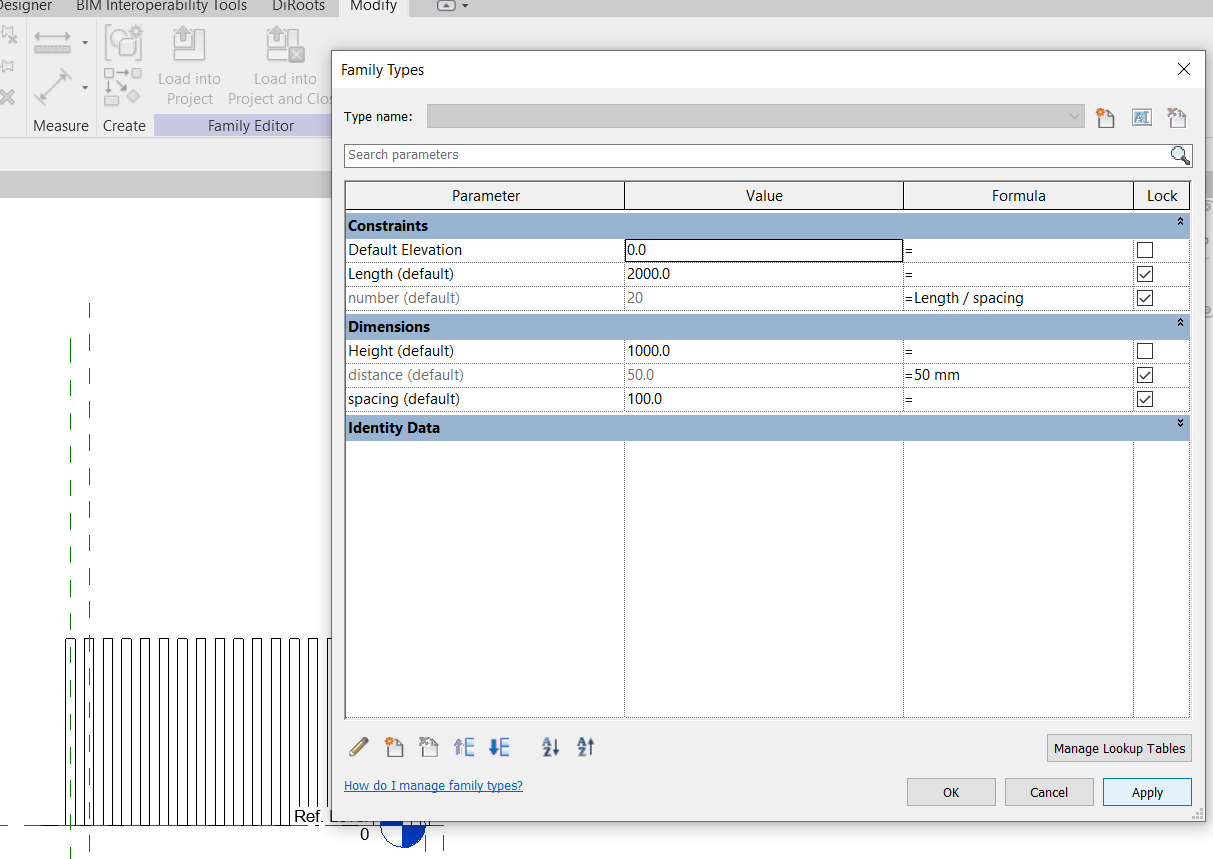Open the BIM Interoperability Tools tab
The width and height of the screenshot is (1213, 859).
(161, 7)
